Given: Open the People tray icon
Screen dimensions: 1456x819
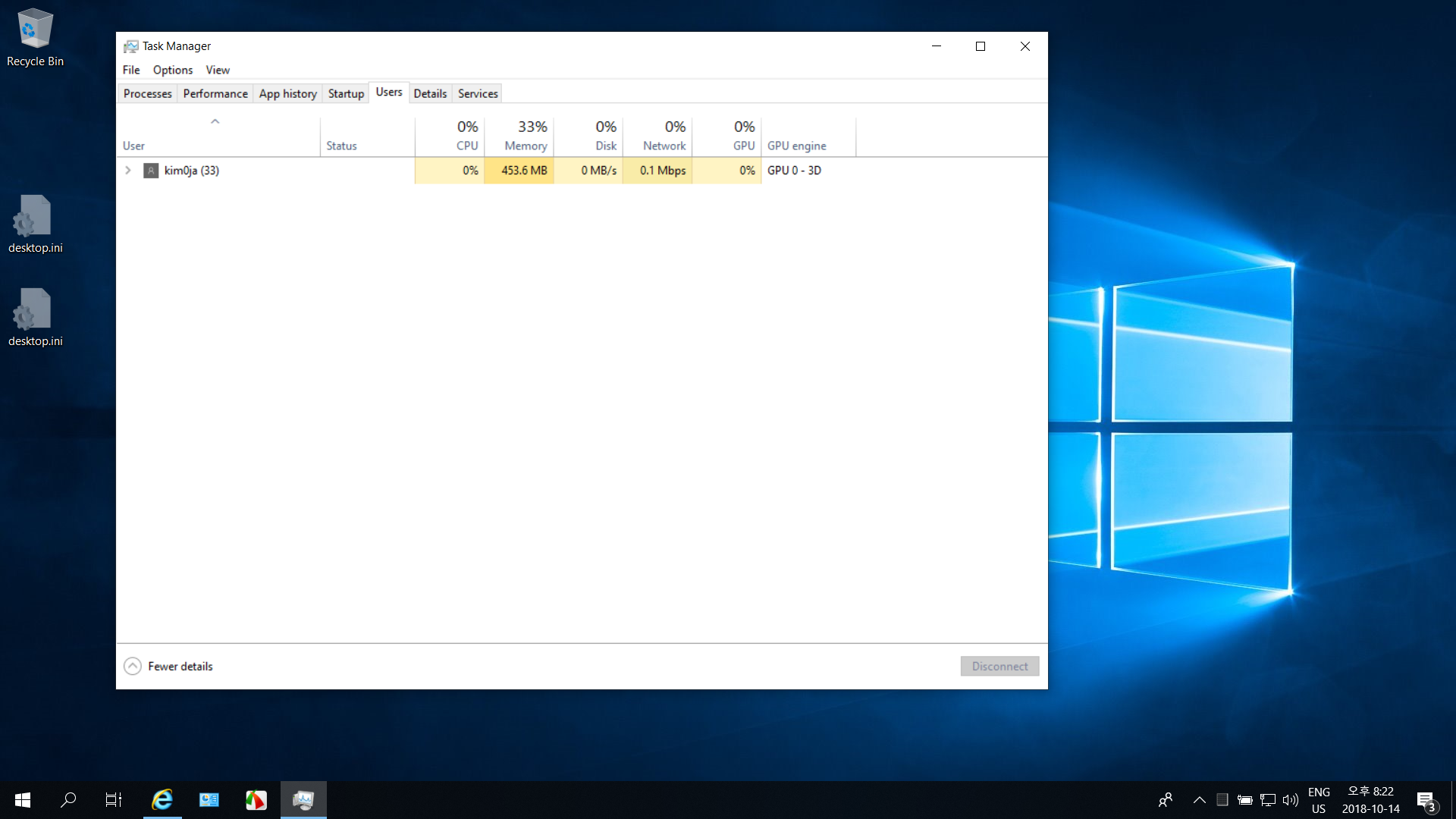Looking at the screenshot, I should (x=1166, y=800).
